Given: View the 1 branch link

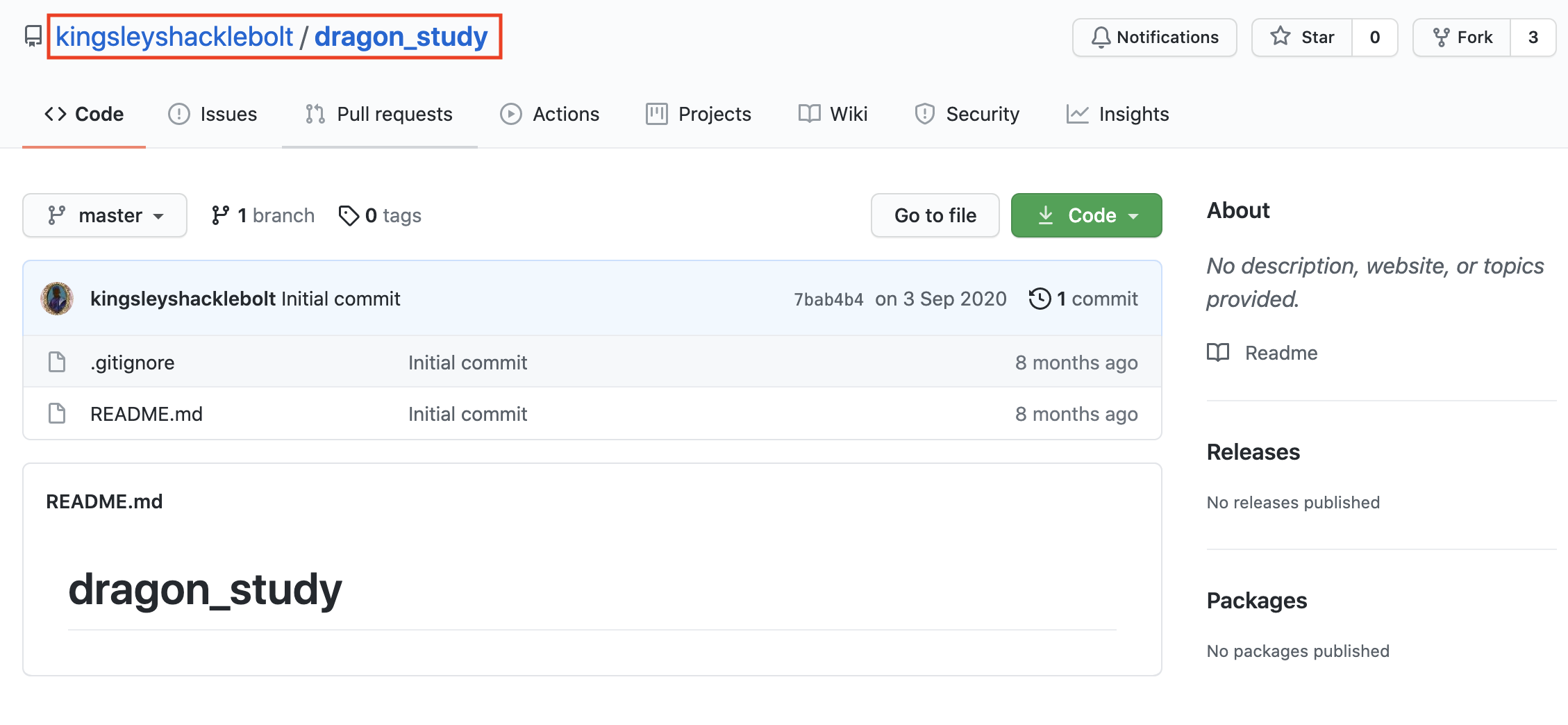Looking at the screenshot, I should (x=263, y=215).
